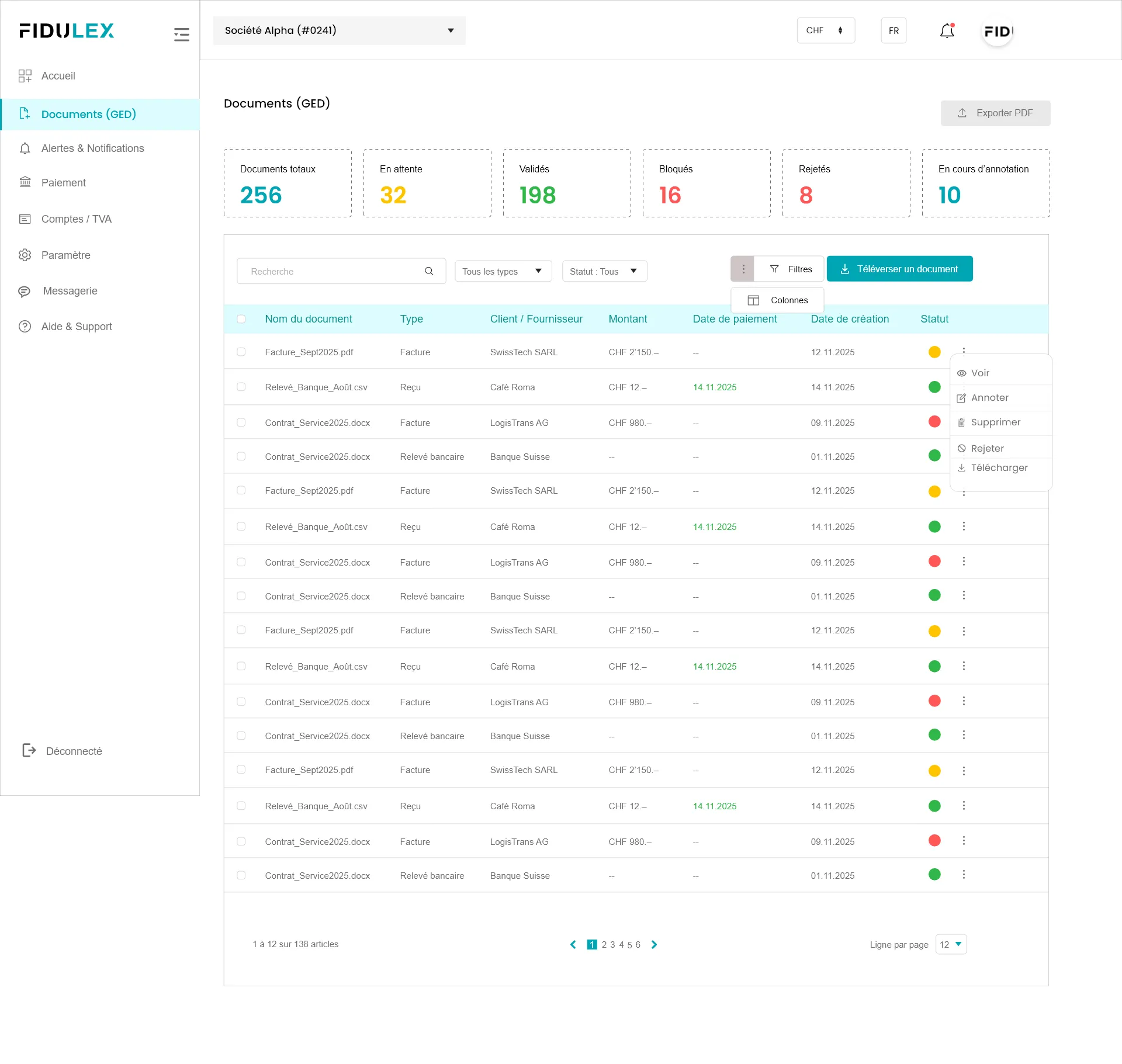Expand the Société Alpha company dropdown
The image size is (1122, 1064).
(339, 30)
